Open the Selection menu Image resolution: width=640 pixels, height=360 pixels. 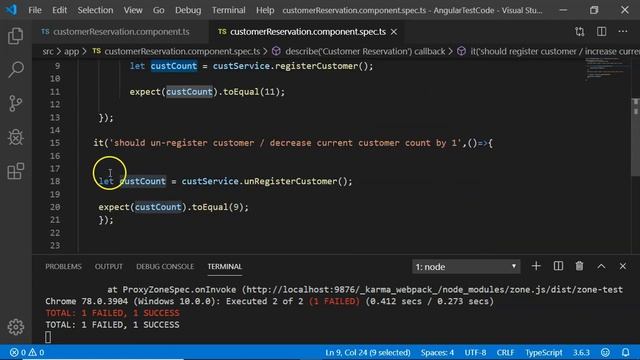point(95,10)
